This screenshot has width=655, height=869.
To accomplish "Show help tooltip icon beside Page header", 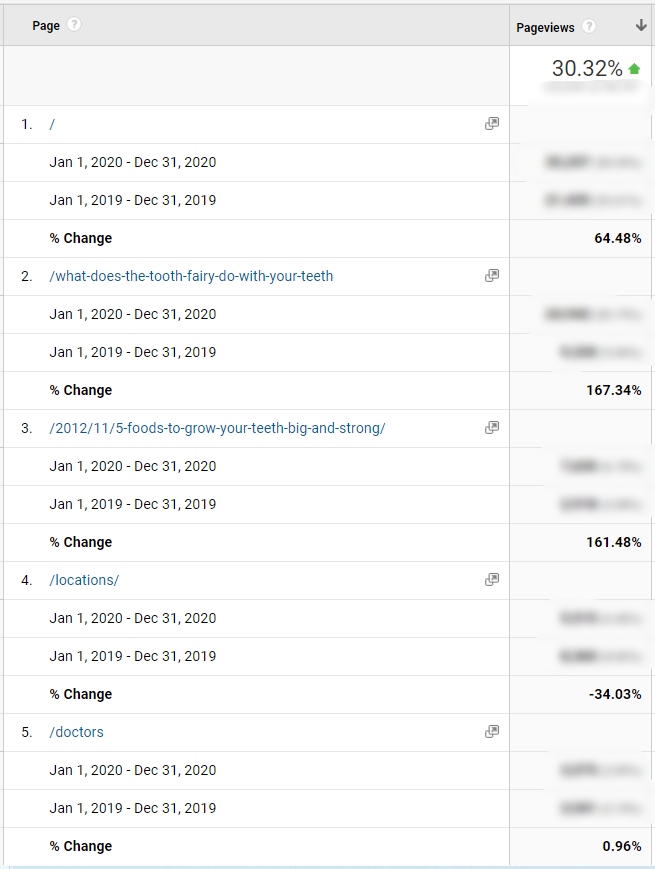I will tap(74, 24).
